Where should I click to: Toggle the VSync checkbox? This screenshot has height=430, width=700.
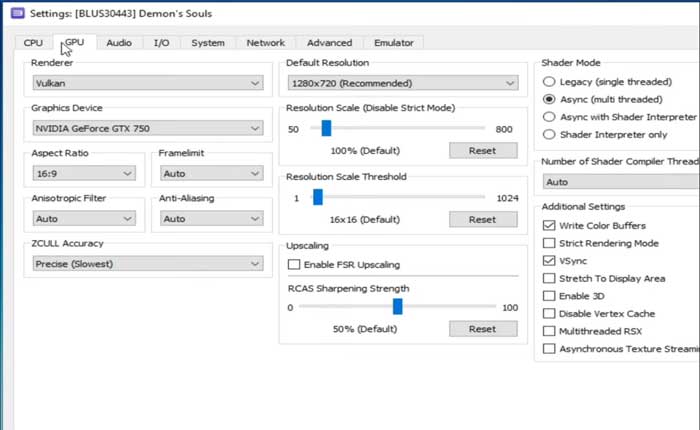coord(549,260)
